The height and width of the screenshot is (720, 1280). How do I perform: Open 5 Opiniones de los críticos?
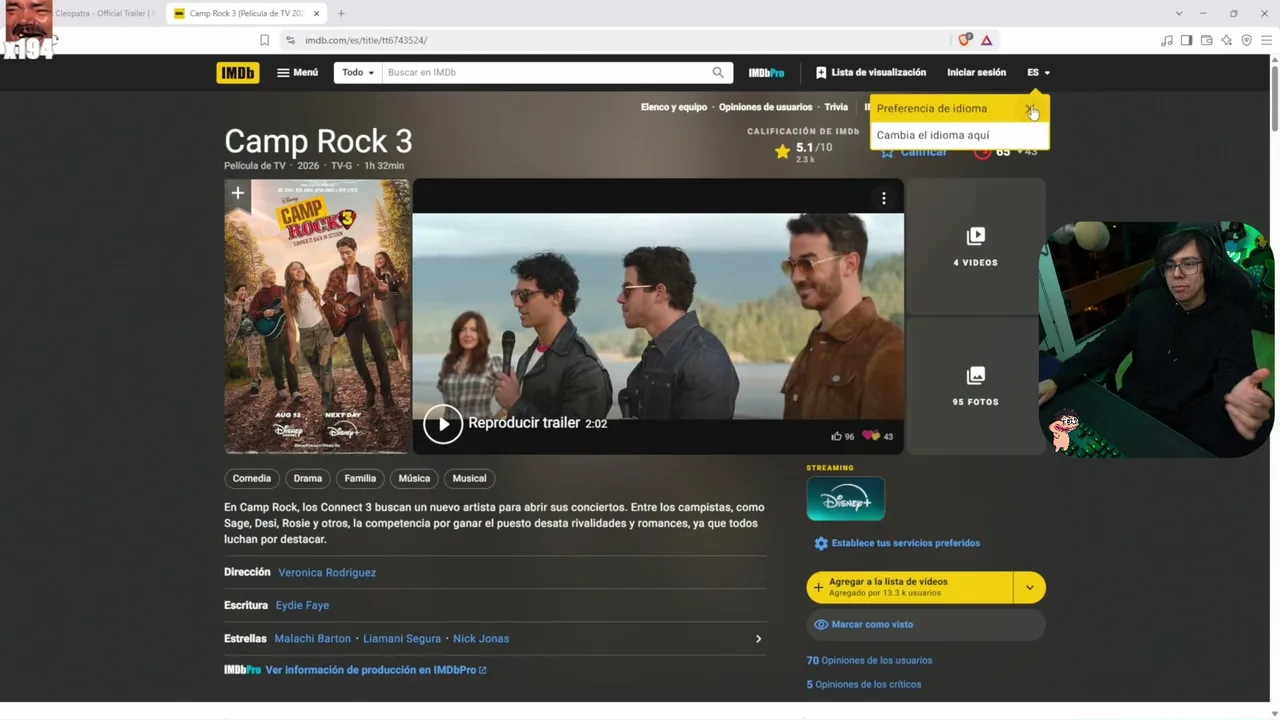(x=864, y=684)
